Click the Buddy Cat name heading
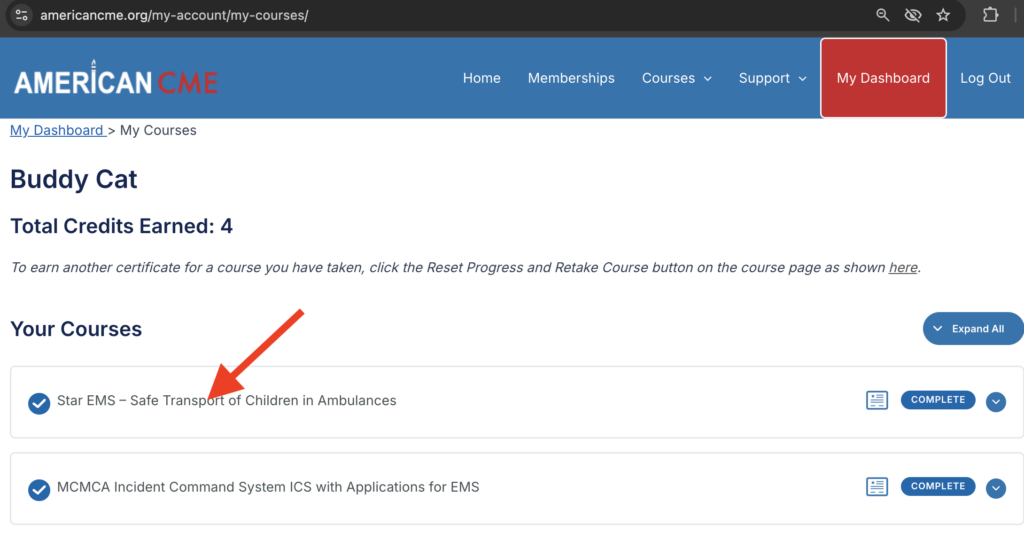Screen dimensions: 1024x533 (74, 179)
